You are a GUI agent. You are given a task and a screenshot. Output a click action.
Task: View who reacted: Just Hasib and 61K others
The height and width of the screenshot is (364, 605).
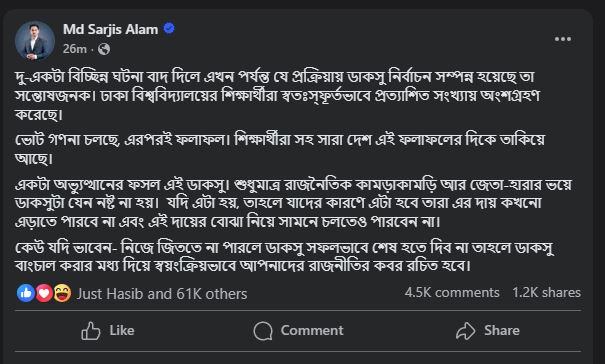click(162, 294)
